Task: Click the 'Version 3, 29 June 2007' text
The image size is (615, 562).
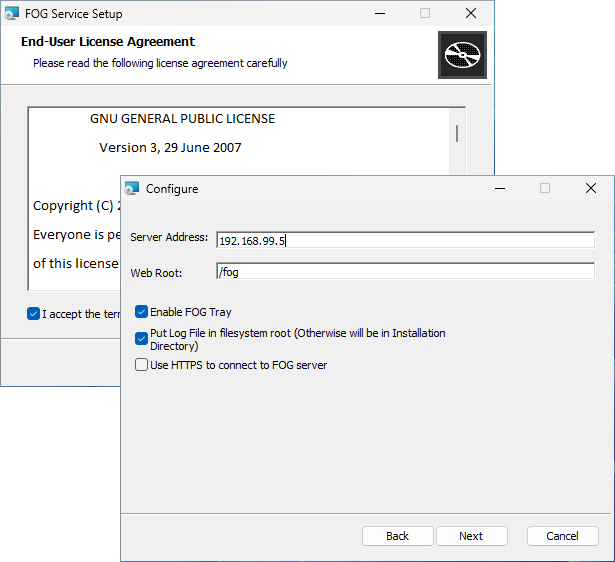Action: pos(170,147)
